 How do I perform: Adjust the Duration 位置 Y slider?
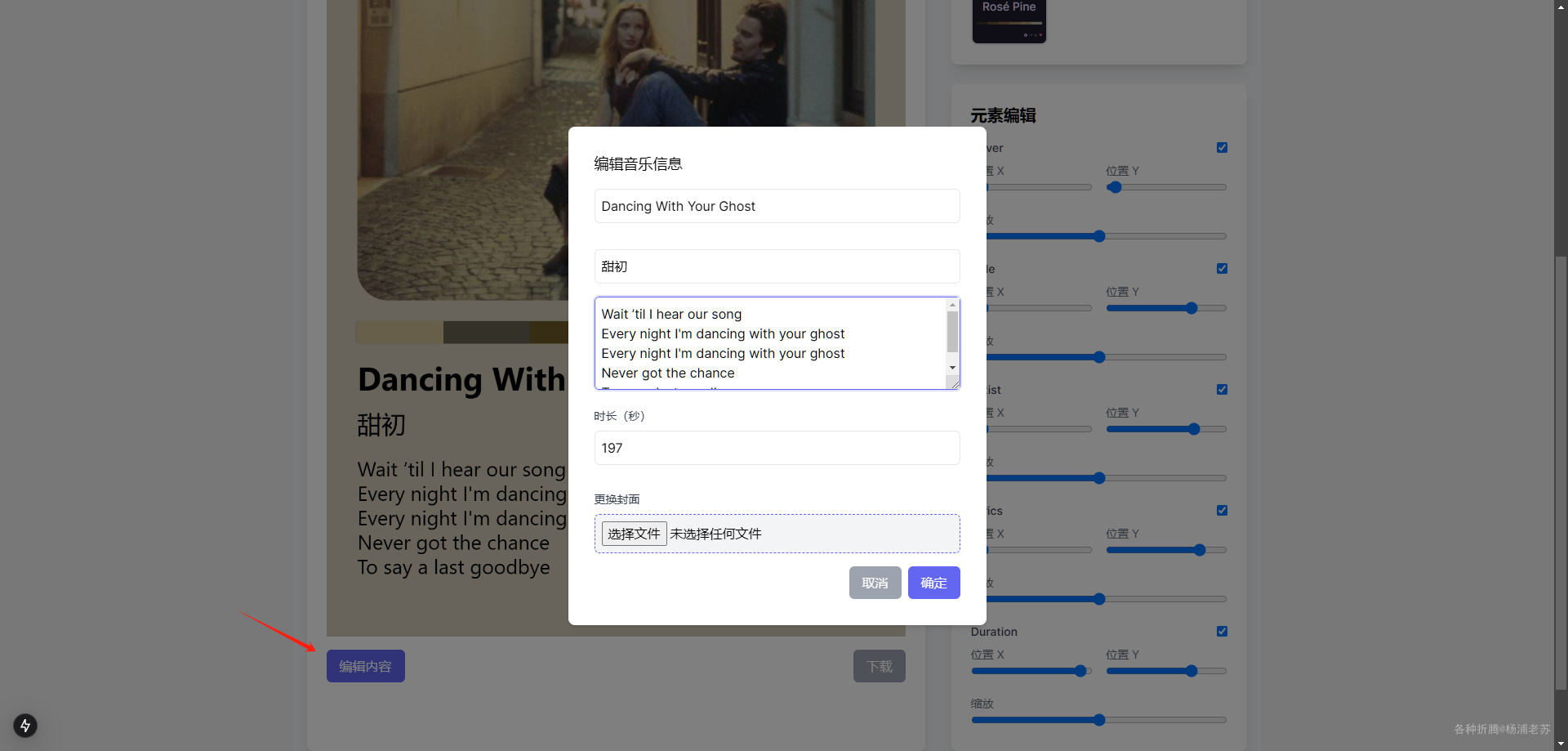(x=1166, y=671)
